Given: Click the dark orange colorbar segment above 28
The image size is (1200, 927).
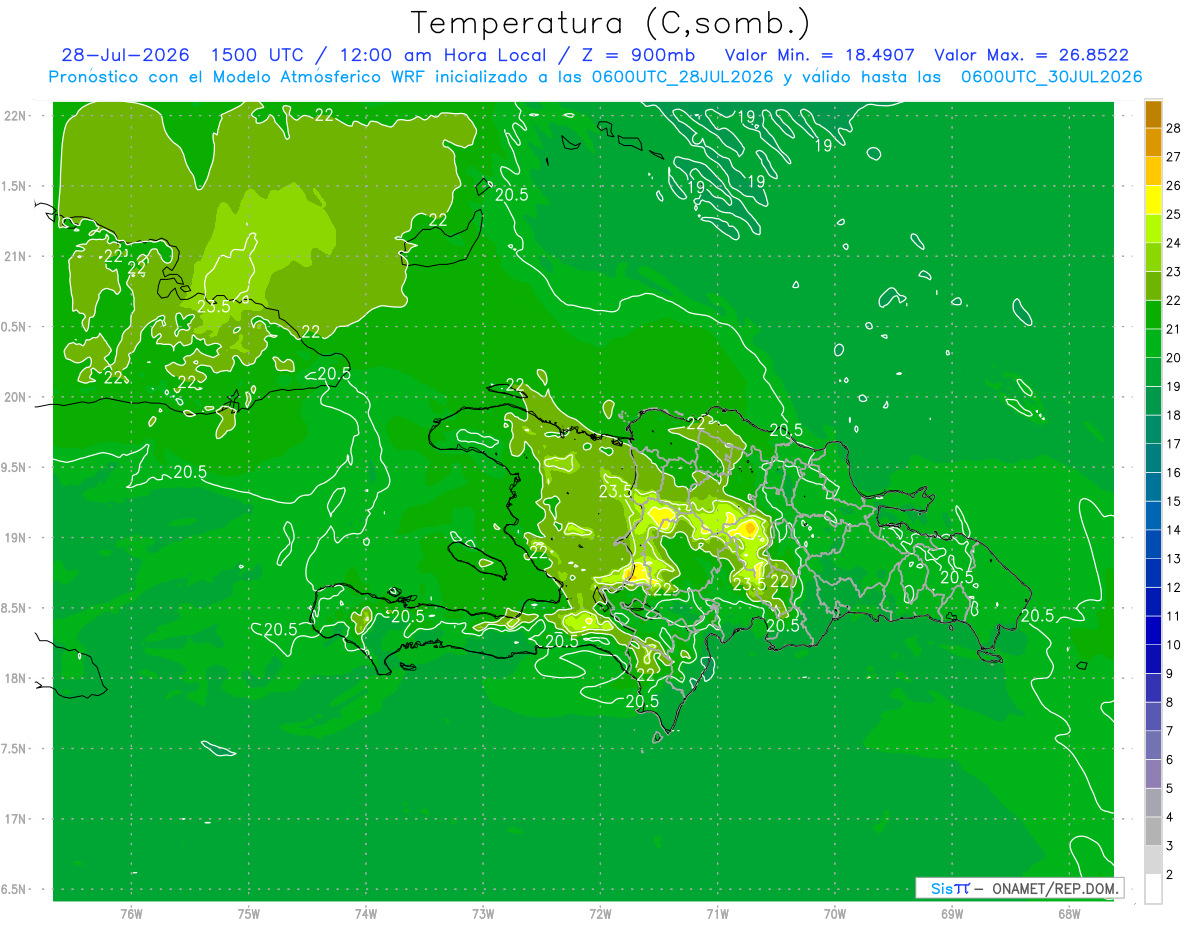Looking at the screenshot, I should point(1153,114).
